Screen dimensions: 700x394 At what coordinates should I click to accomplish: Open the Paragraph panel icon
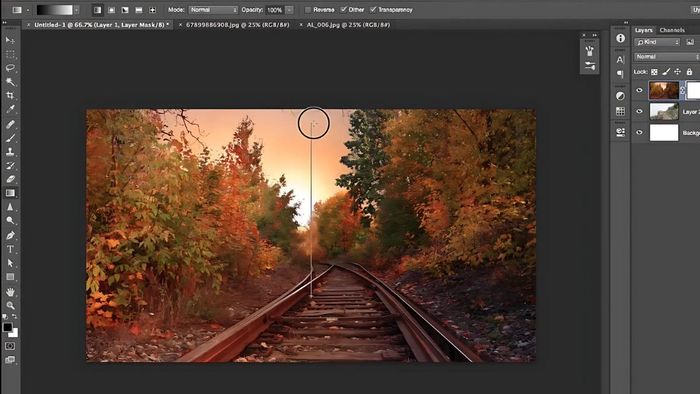click(x=620, y=74)
